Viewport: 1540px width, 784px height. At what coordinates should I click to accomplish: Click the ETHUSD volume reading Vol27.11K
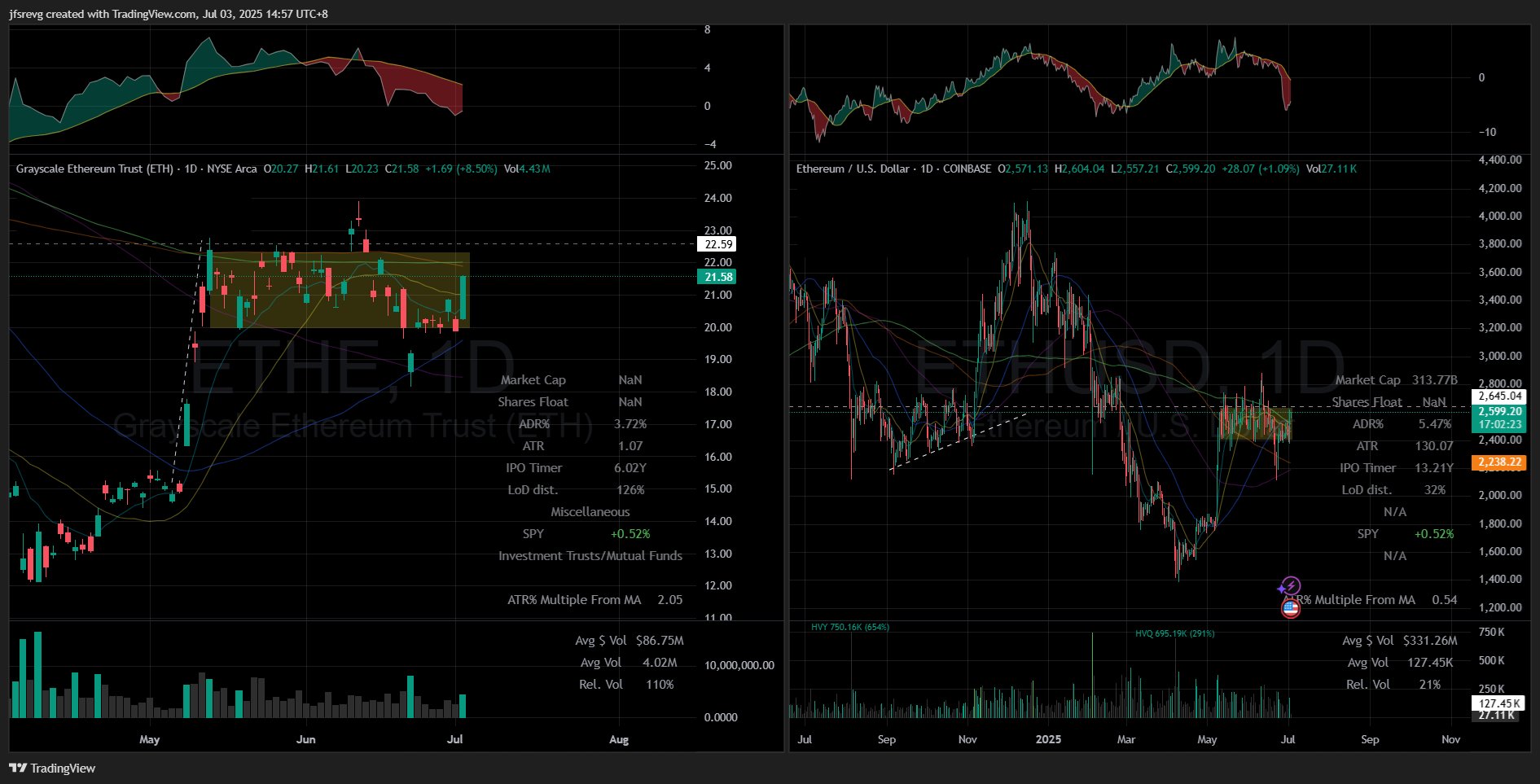pyautogui.click(x=1332, y=169)
